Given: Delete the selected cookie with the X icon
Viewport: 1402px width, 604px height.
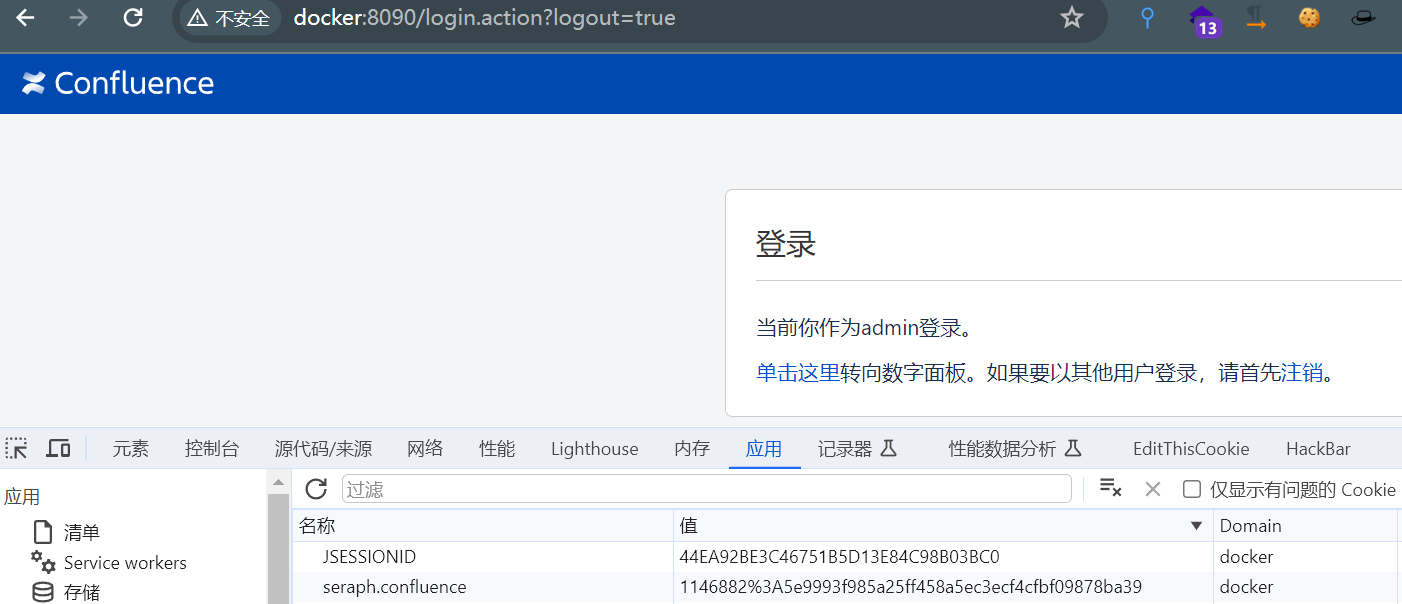Looking at the screenshot, I should tap(1153, 488).
